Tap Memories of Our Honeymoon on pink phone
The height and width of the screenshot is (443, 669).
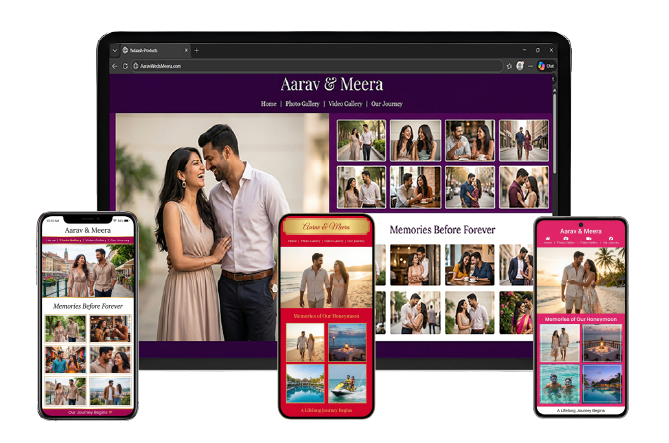pos(581,319)
